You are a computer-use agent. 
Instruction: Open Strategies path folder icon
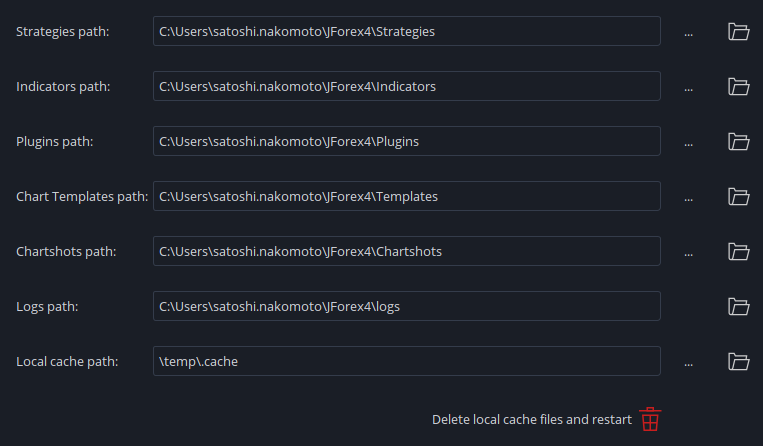click(x=738, y=32)
